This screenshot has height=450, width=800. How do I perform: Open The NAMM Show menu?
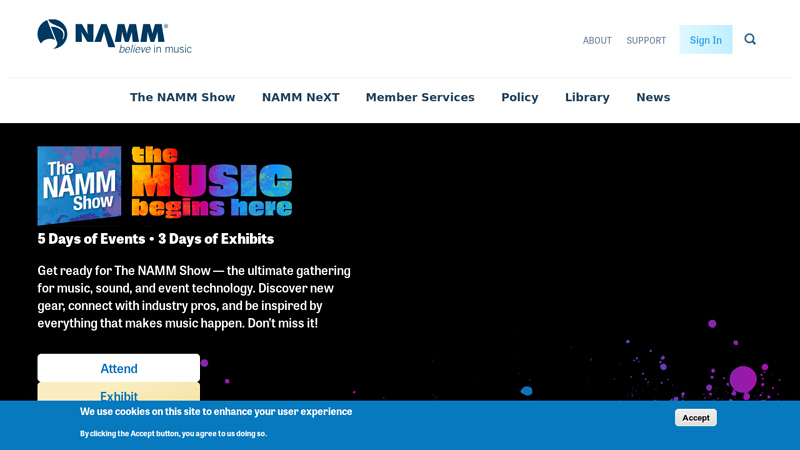click(182, 97)
